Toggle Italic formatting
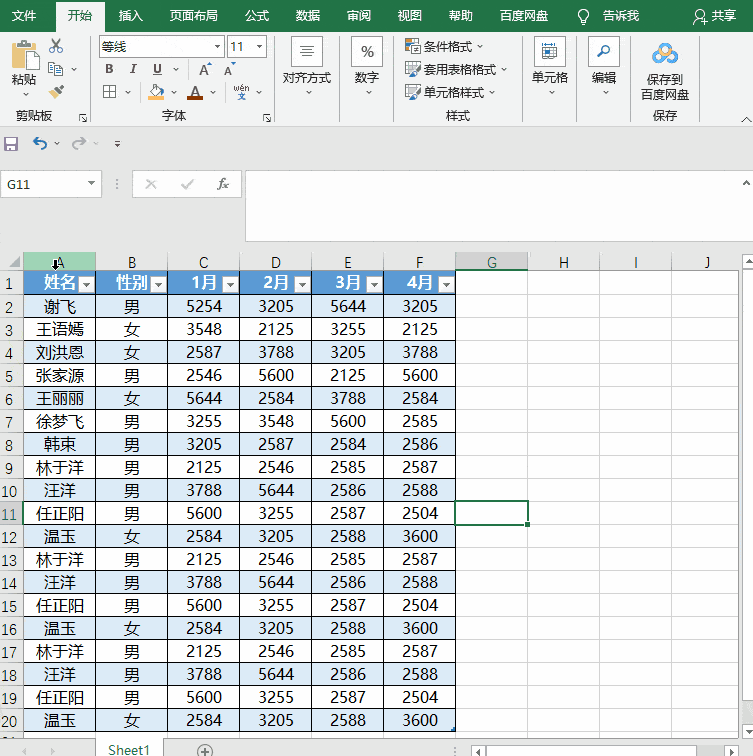This screenshot has height=756, width=753. pyautogui.click(x=133, y=69)
